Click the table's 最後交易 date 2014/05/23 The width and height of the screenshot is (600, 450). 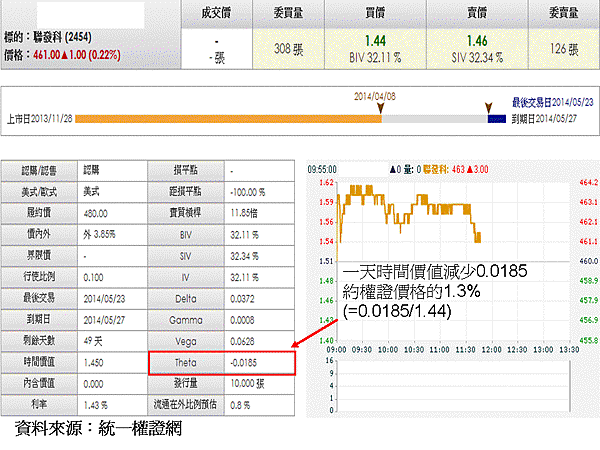tap(104, 299)
